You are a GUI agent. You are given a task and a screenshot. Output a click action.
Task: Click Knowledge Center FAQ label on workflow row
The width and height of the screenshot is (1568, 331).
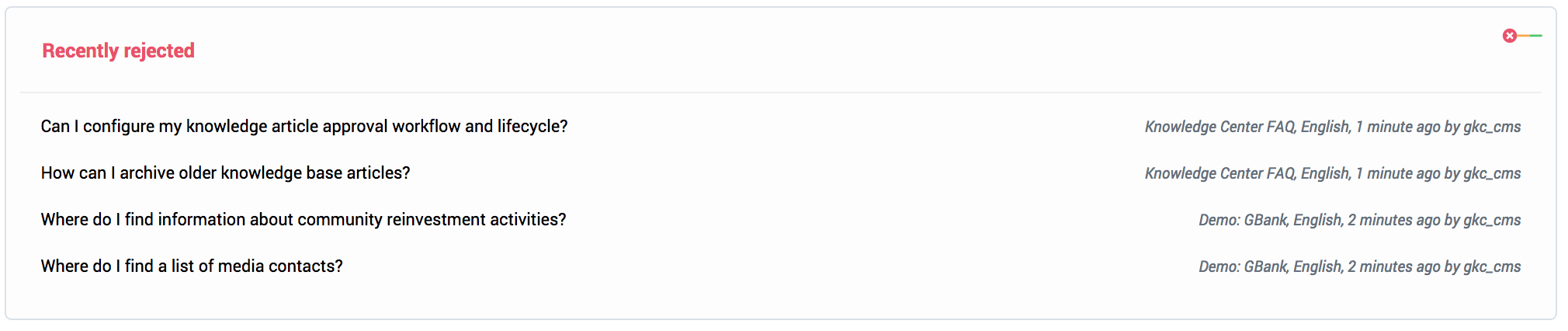tap(1219, 127)
